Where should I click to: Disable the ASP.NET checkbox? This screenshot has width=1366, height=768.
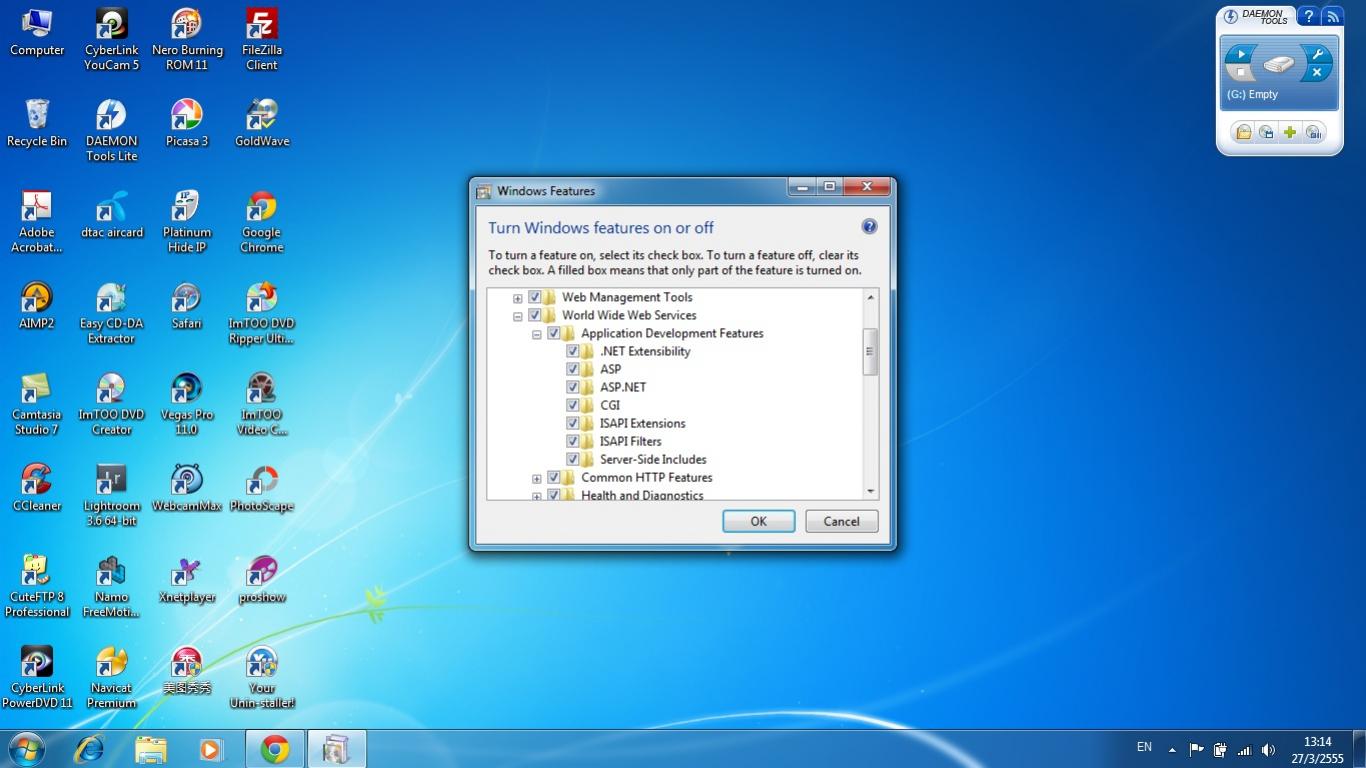(x=573, y=387)
